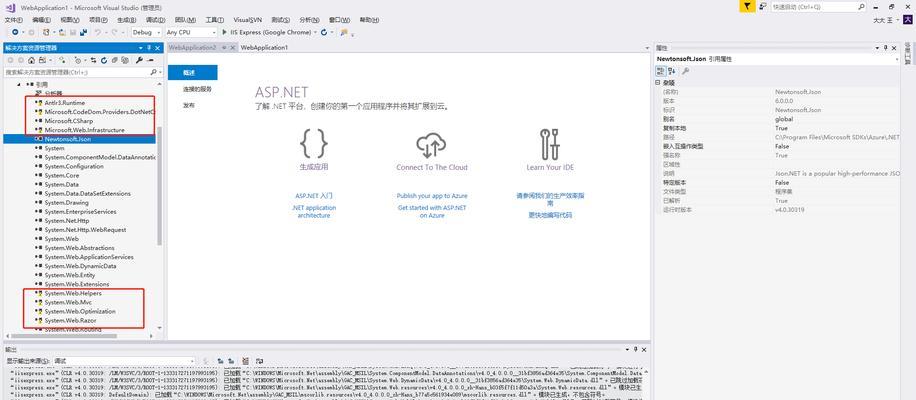Click Solution Explorer vertical scrollbar
916x400 pixels.
(x=159, y=187)
